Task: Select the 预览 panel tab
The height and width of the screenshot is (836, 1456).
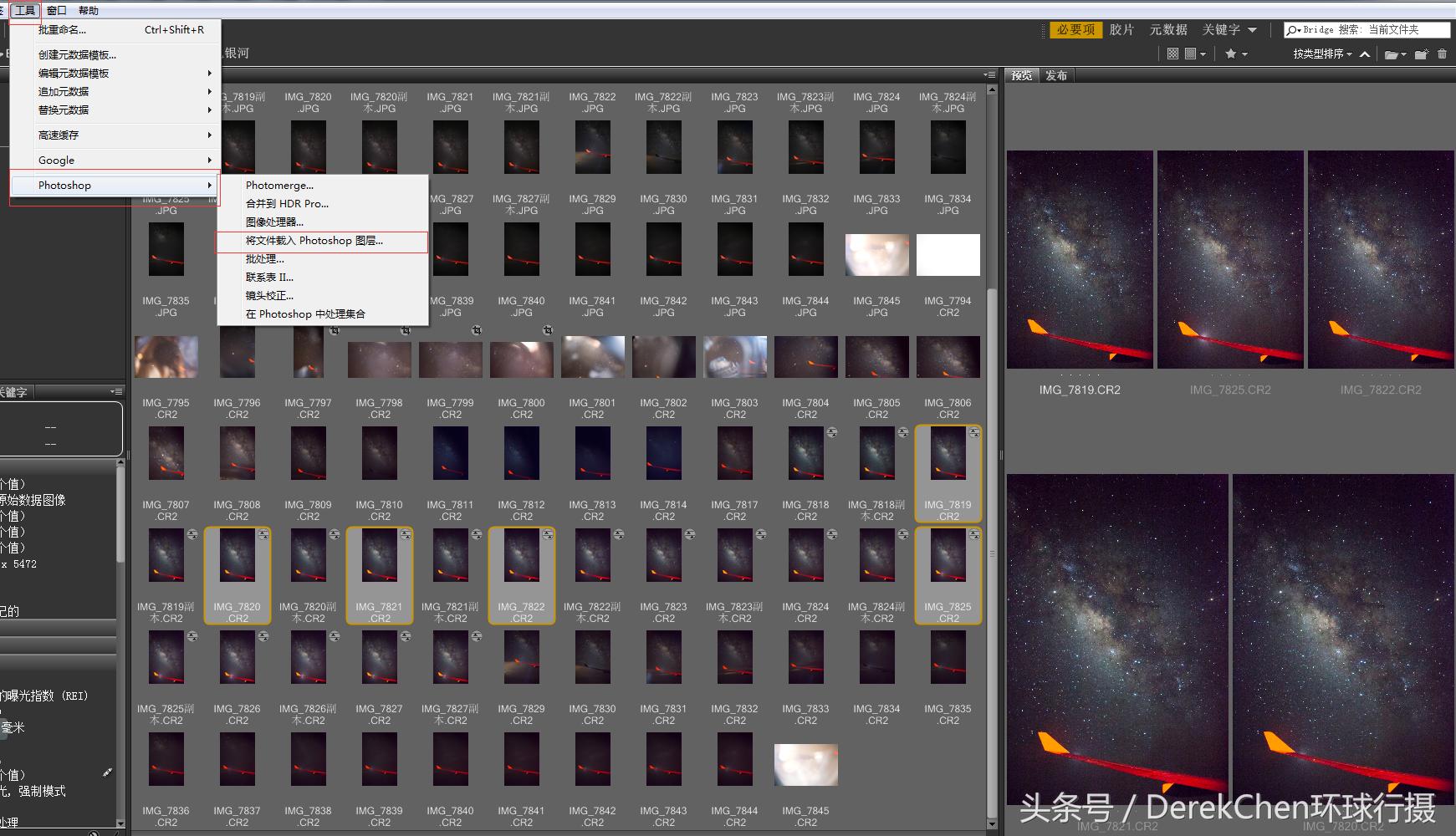Action: click(1021, 75)
